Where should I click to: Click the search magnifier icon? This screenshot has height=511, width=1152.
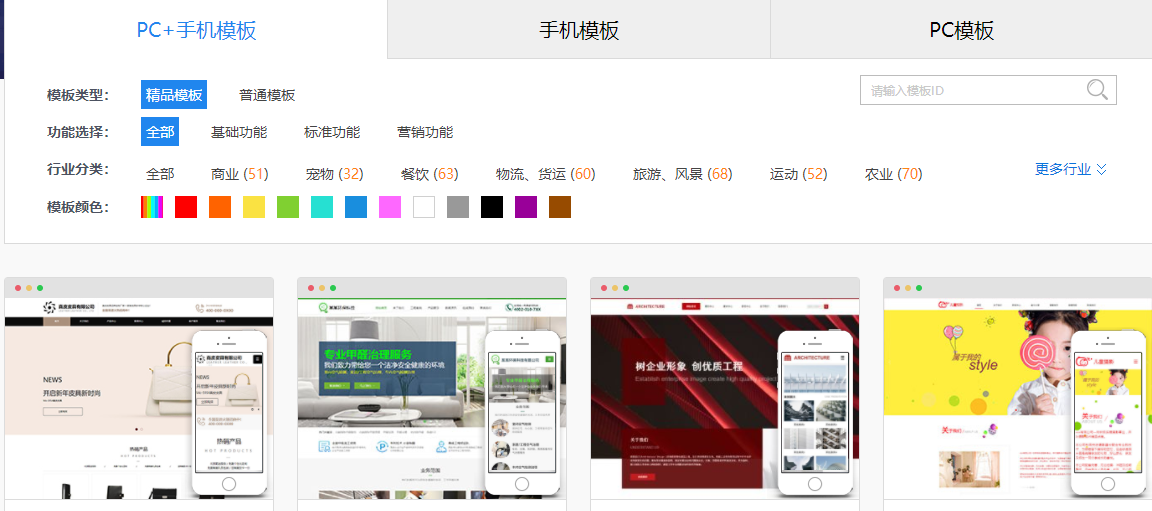tap(1097, 90)
